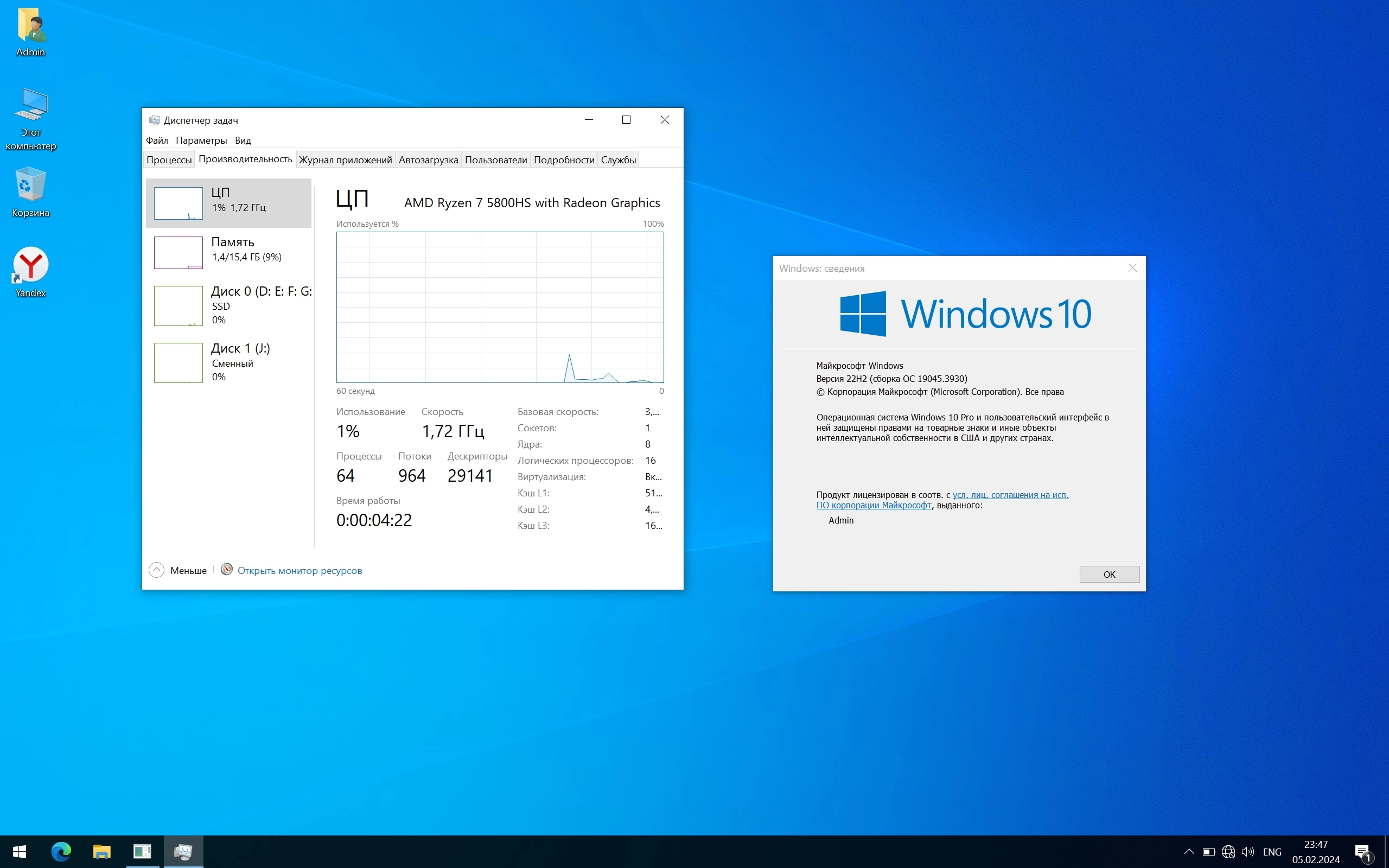1389x868 pixels.
Task: Open the volume control in tray
Action: tap(1247, 852)
